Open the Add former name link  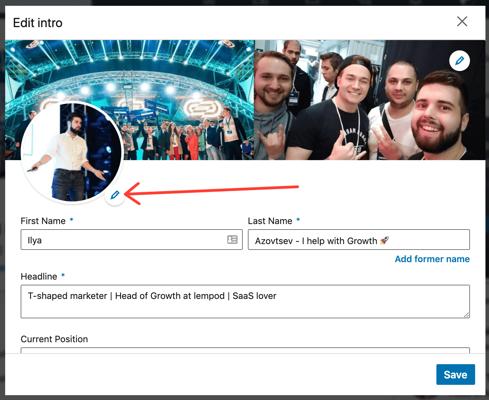[432, 259]
